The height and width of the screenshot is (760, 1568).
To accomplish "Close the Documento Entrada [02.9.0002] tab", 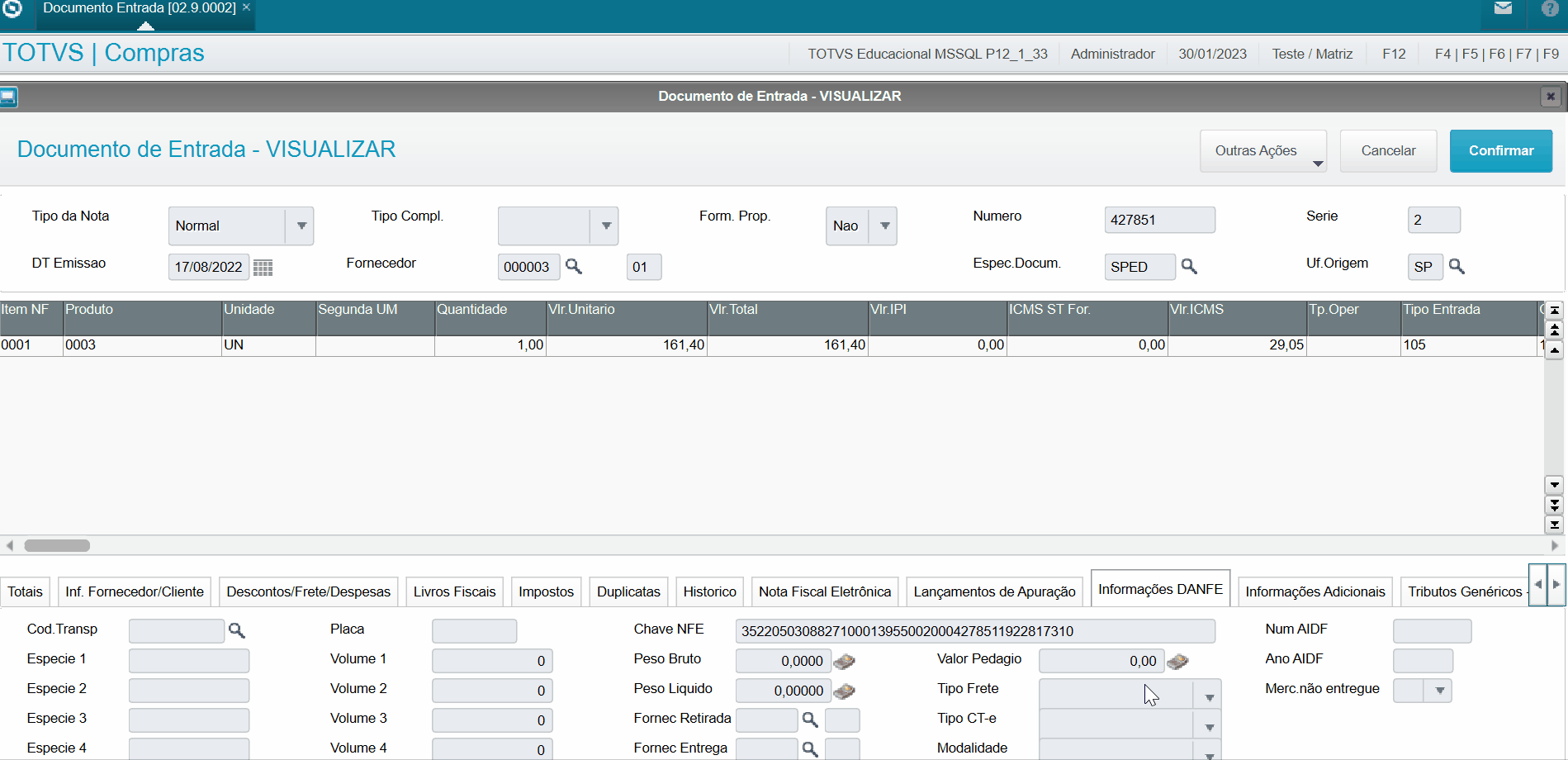I will click(246, 7).
